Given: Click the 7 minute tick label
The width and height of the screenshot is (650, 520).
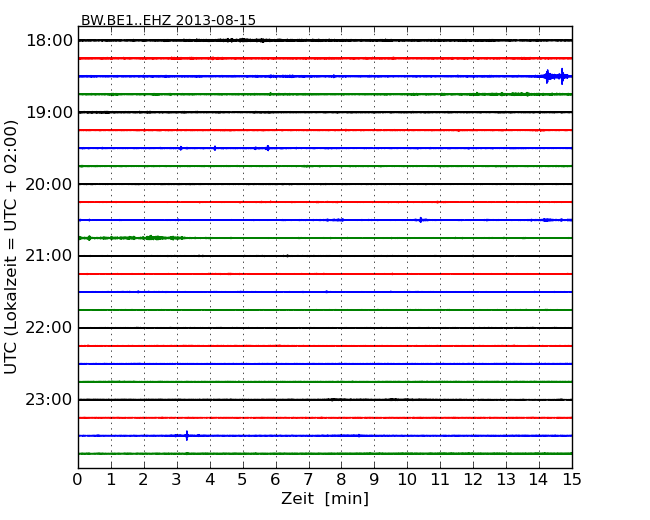Looking at the screenshot, I should [x=308, y=479].
